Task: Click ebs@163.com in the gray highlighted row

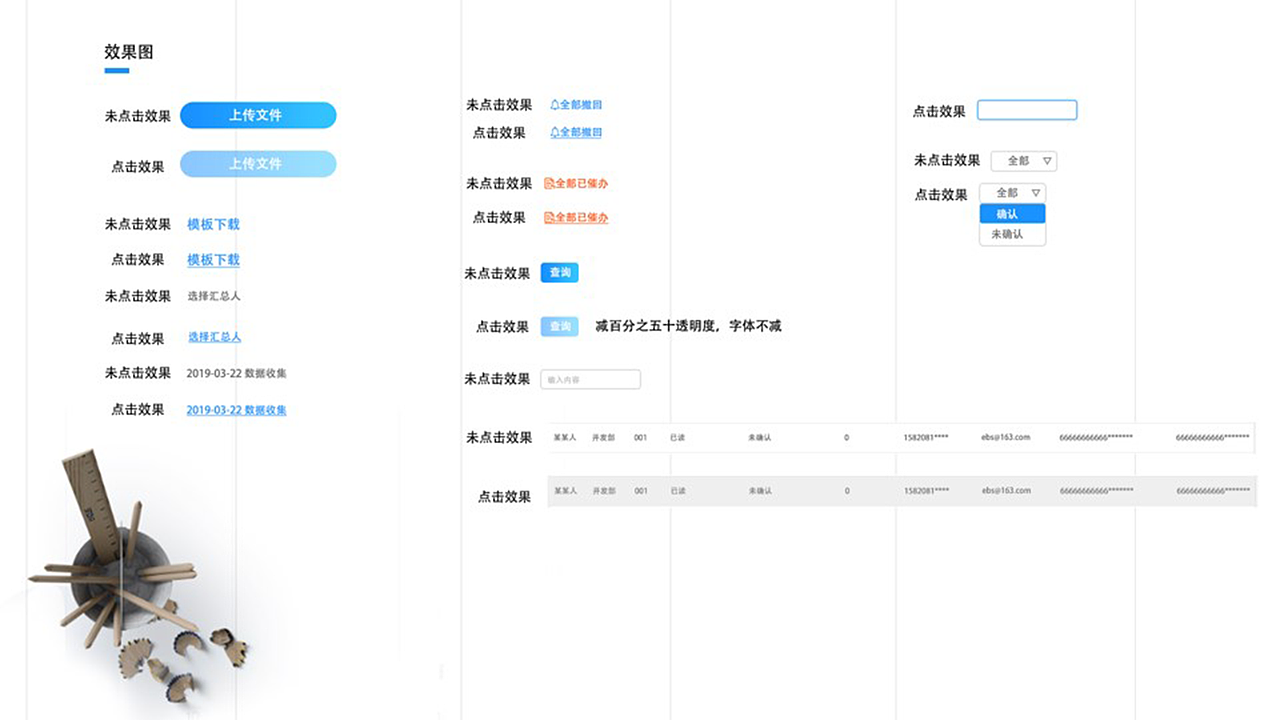Action: pos(1005,491)
